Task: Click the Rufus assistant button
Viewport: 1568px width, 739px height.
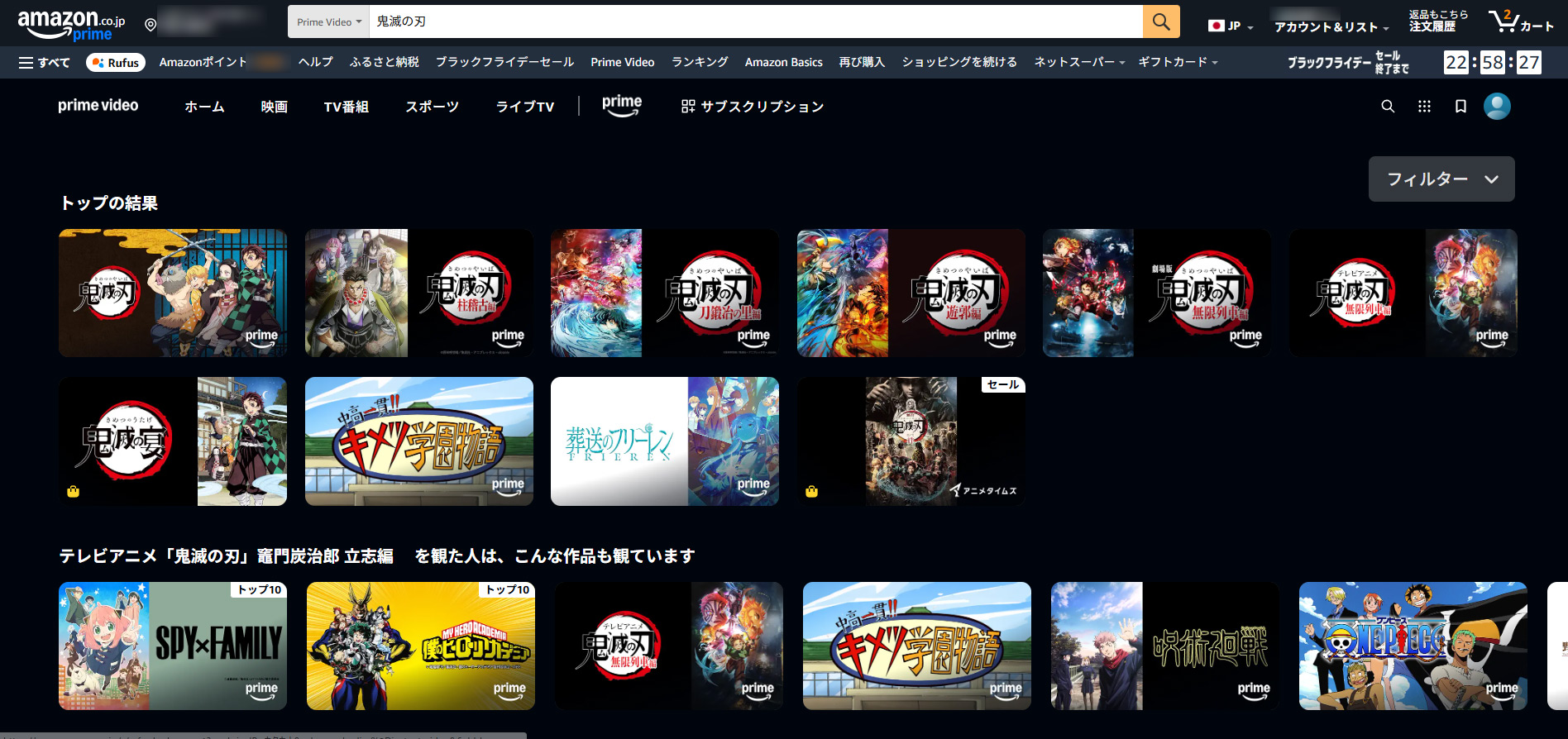Action: coord(116,63)
